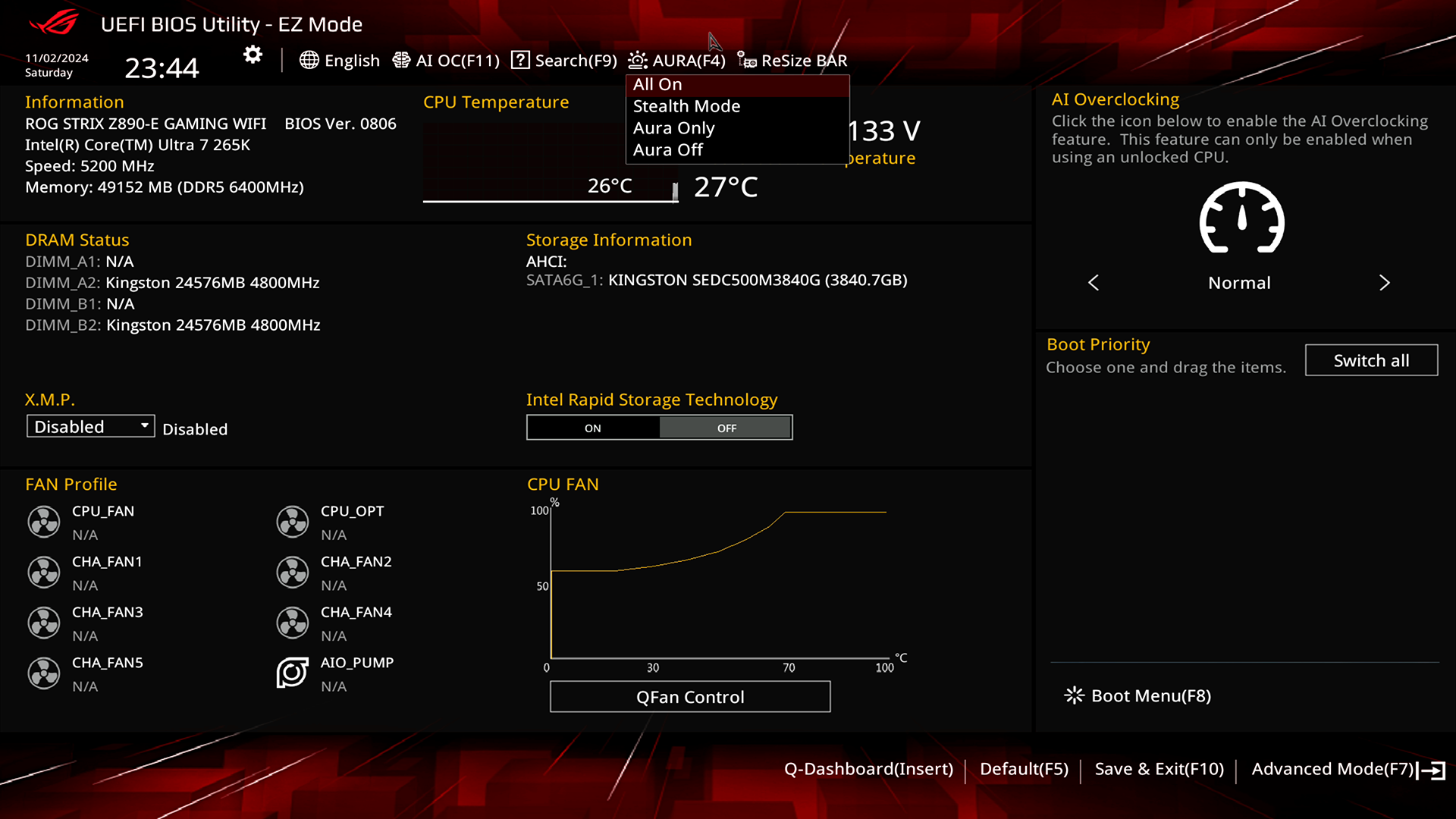This screenshot has height=819, width=1456.
Task: Click the right arrow beside Normal profile
Action: click(1384, 282)
